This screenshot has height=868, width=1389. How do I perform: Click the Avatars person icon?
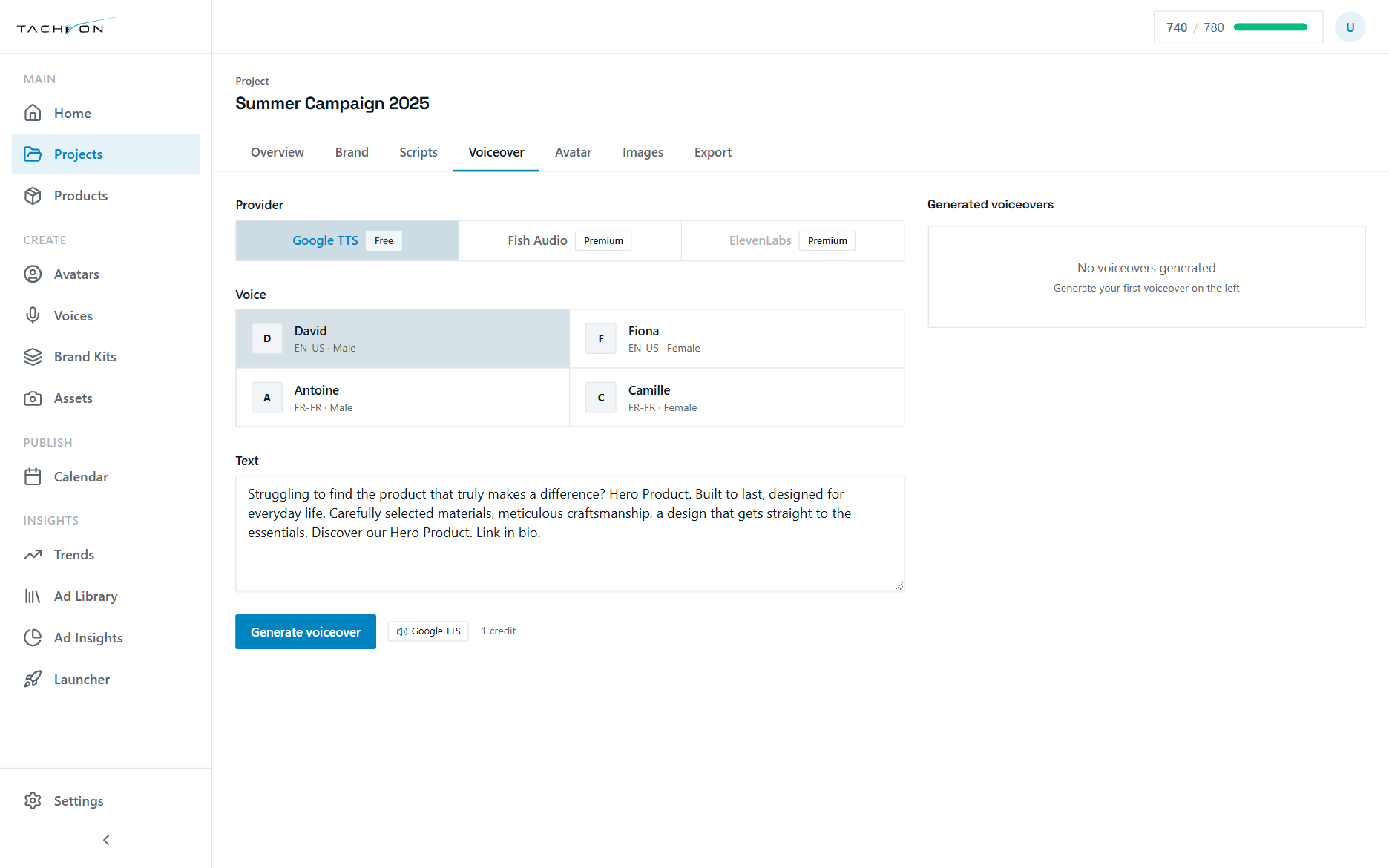pyautogui.click(x=33, y=274)
